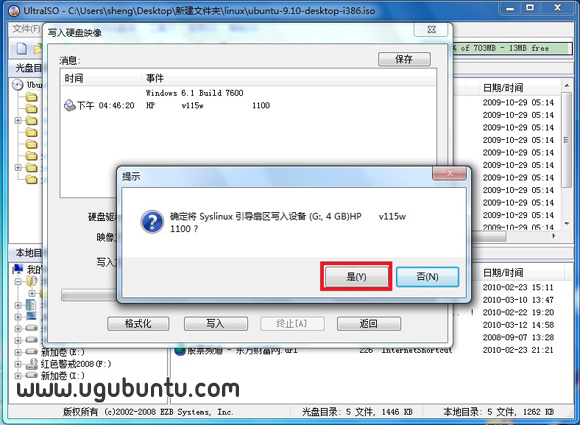Expand 新加卷 (I:) drive node

pos(17,376)
